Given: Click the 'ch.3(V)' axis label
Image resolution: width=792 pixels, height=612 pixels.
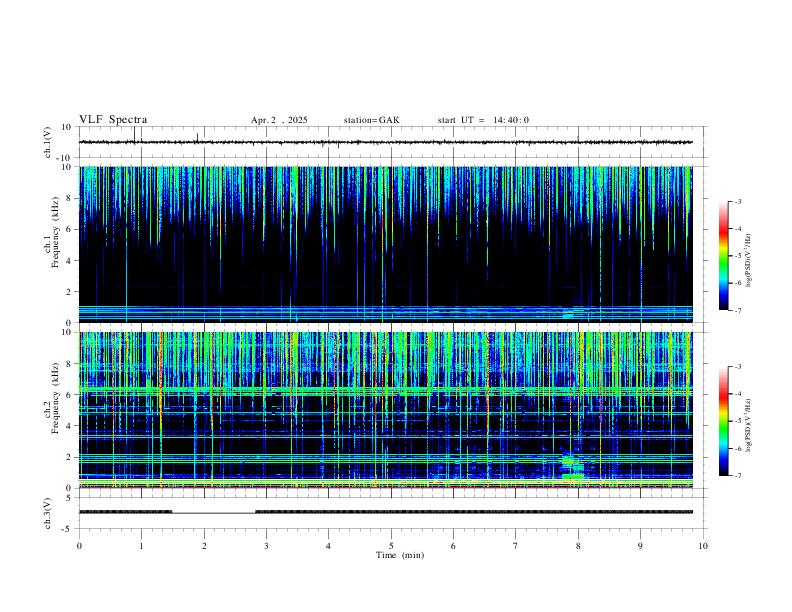Looking at the screenshot, I should [x=48, y=513].
